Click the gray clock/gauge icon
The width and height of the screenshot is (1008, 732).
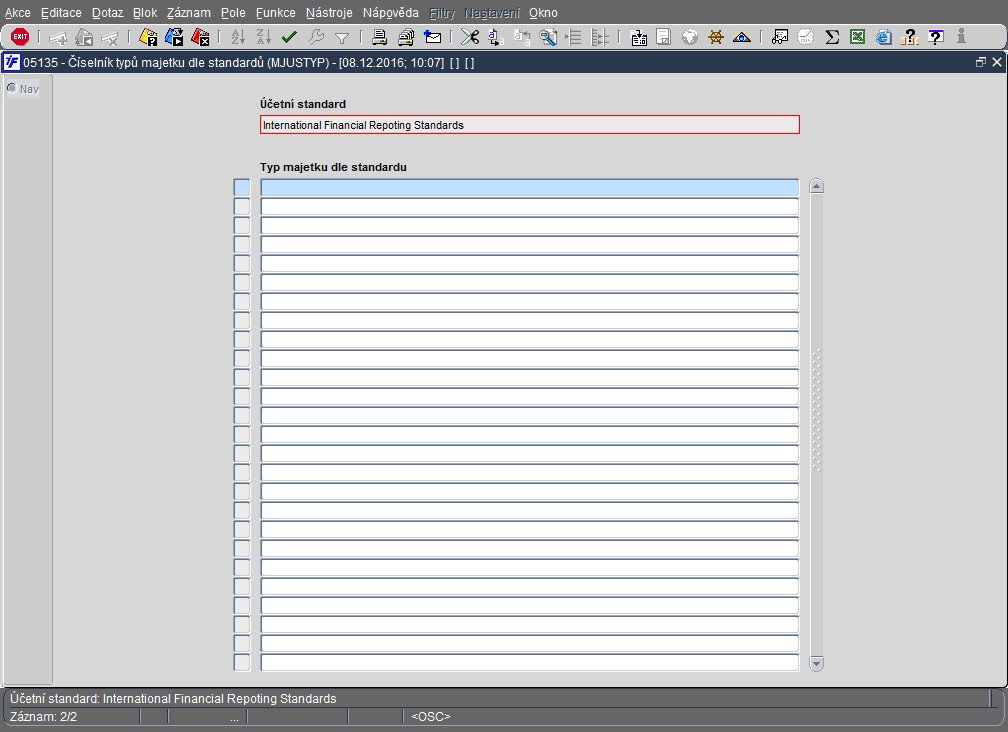(x=806, y=37)
